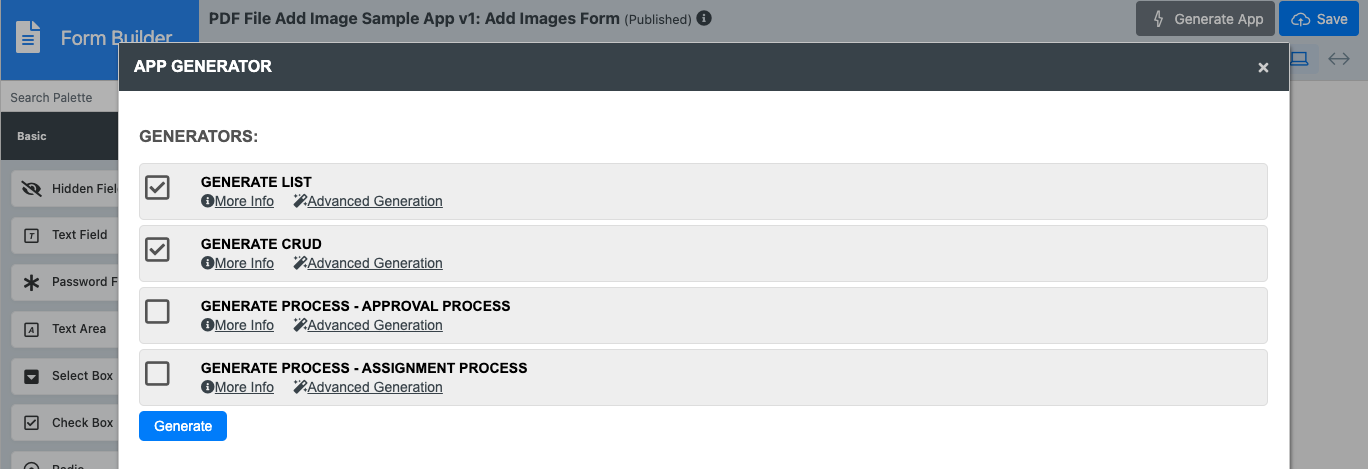The height and width of the screenshot is (469, 1368).
Task: Select the Password Field asterisk icon
Action: coord(31,282)
